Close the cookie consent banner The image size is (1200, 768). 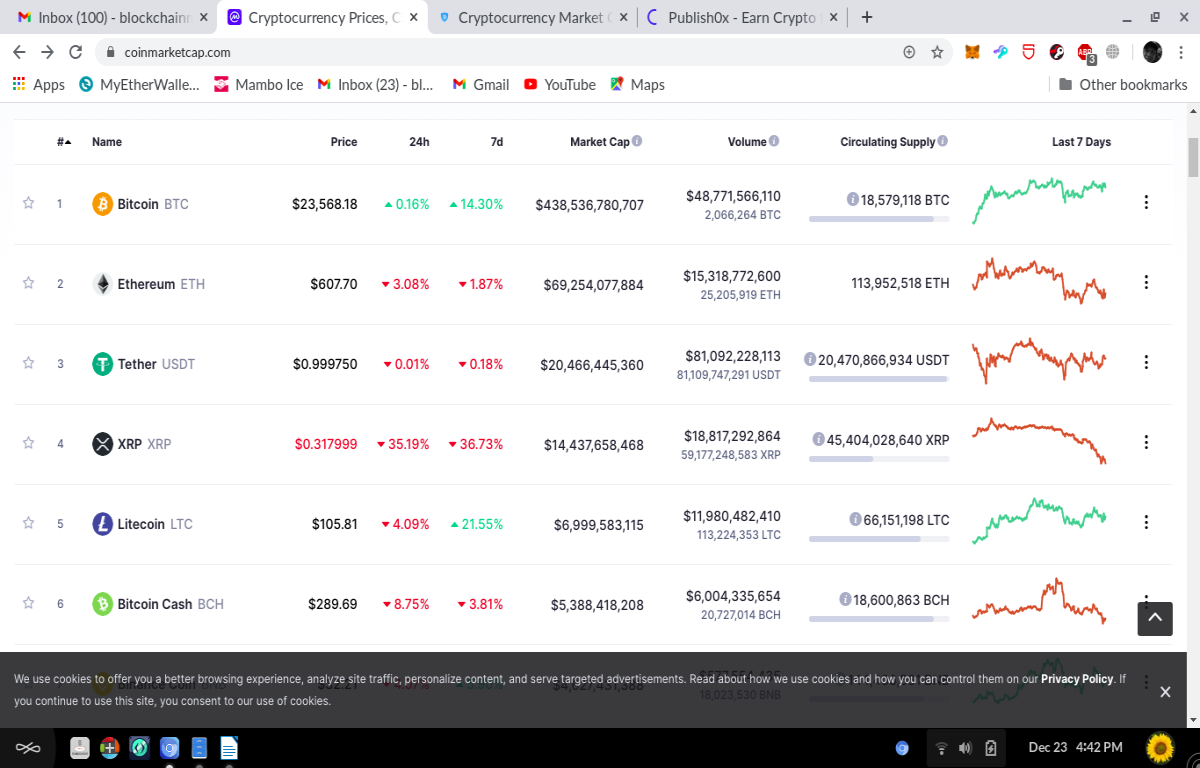click(1165, 691)
